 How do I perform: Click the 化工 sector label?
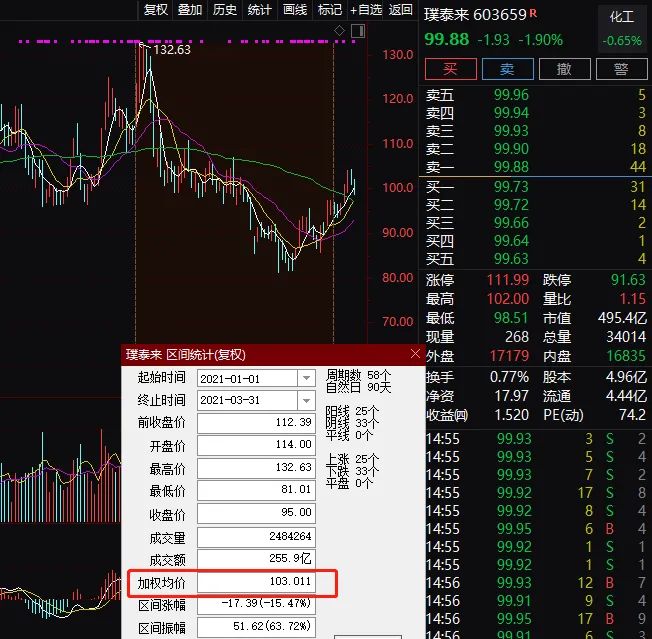click(x=622, y=17)
